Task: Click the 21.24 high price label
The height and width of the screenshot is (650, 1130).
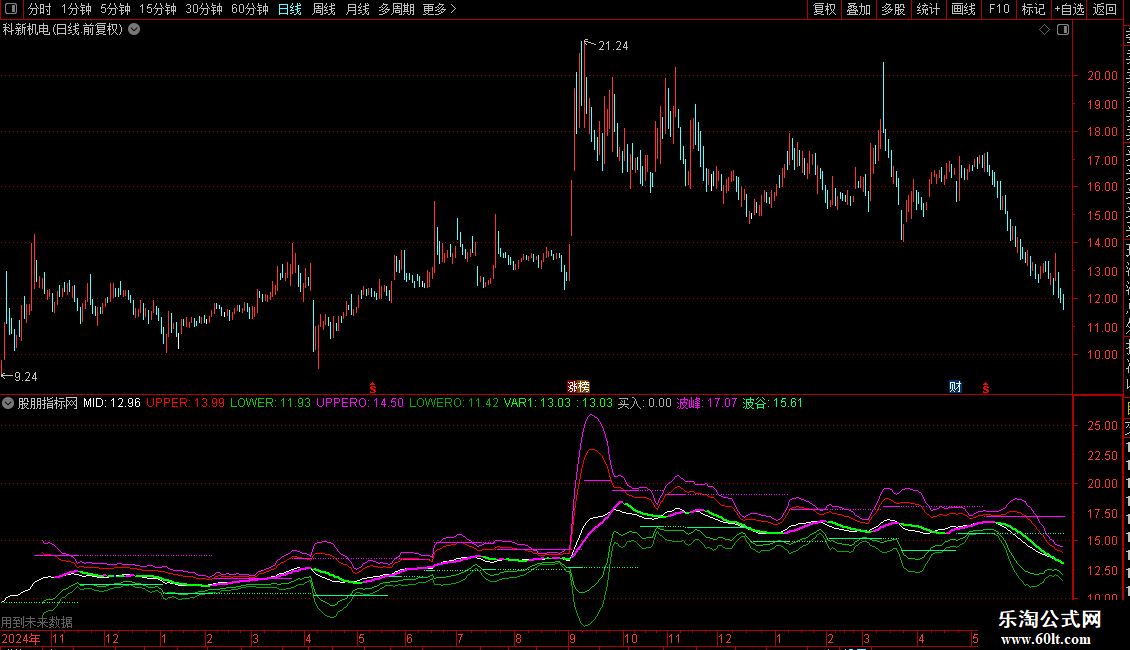Action: point(613,46)
